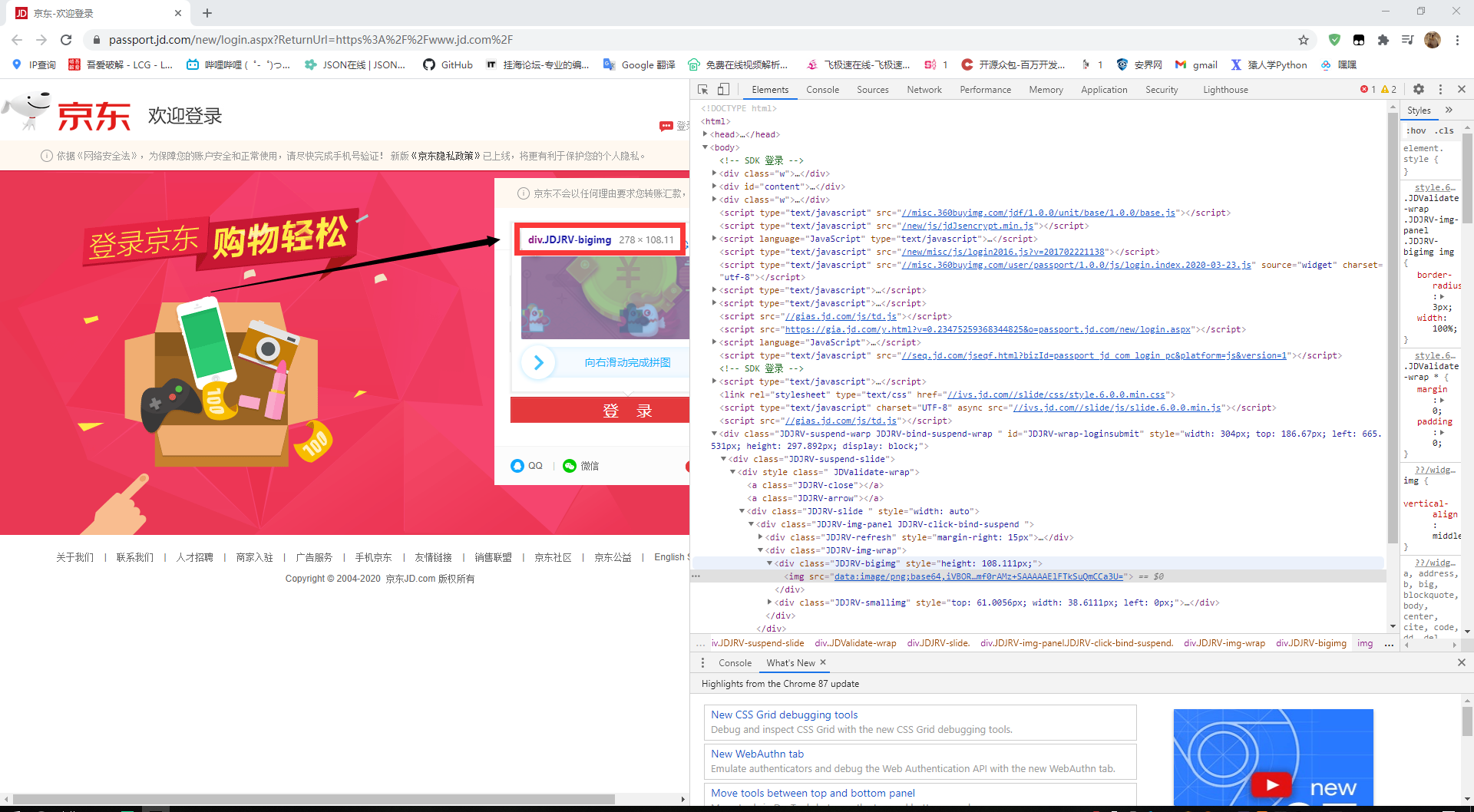Screen dimensions: 1474x812
Task: Open the Lighthouse tab
Action: 1225,90
